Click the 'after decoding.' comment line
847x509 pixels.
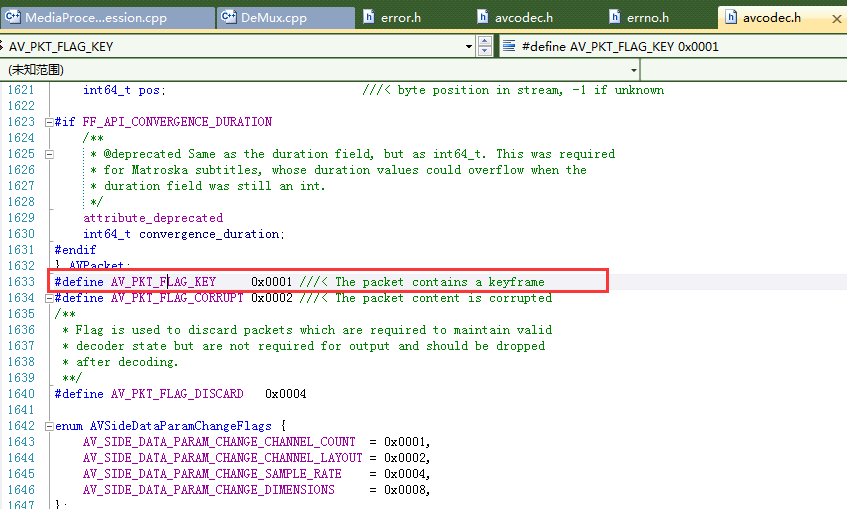click(126, 362)
